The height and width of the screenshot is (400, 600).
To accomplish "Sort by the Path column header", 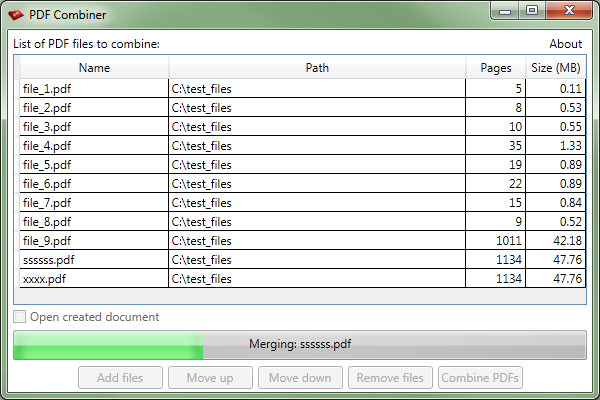I will pyautogui.click(x=317, y=68).
